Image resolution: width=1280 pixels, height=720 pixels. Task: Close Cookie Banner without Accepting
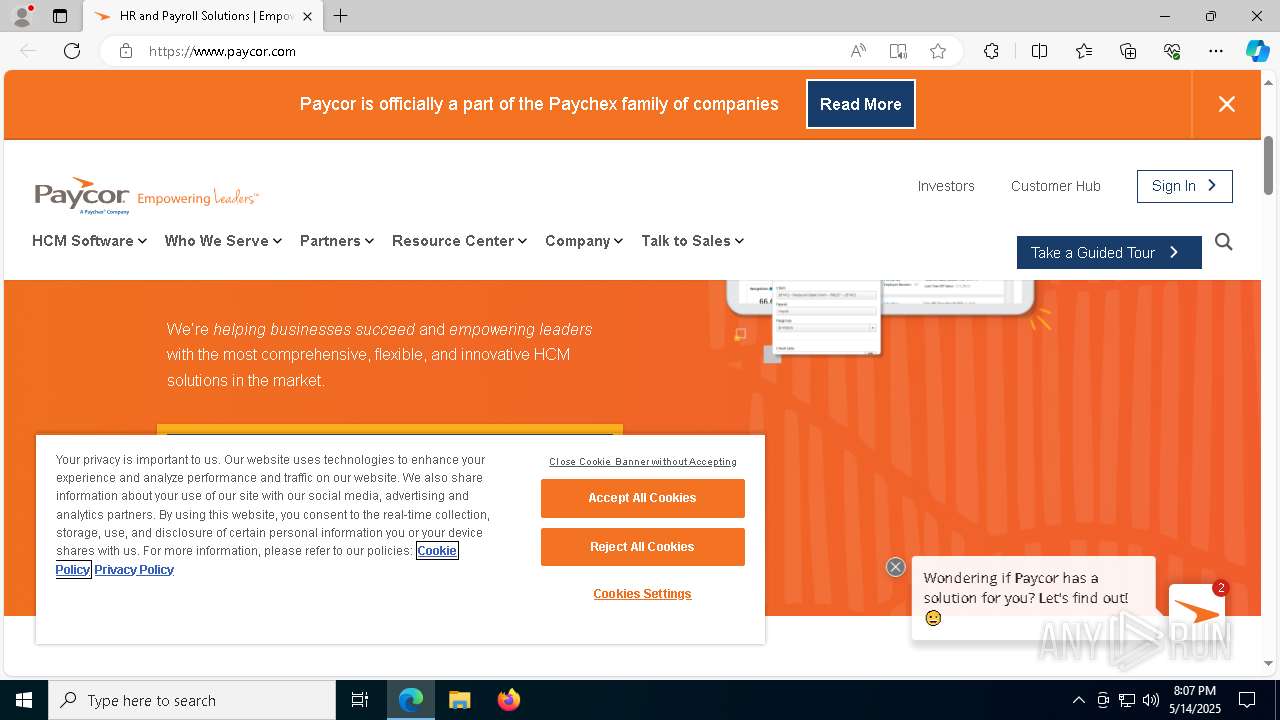click(x=643, y=462)
